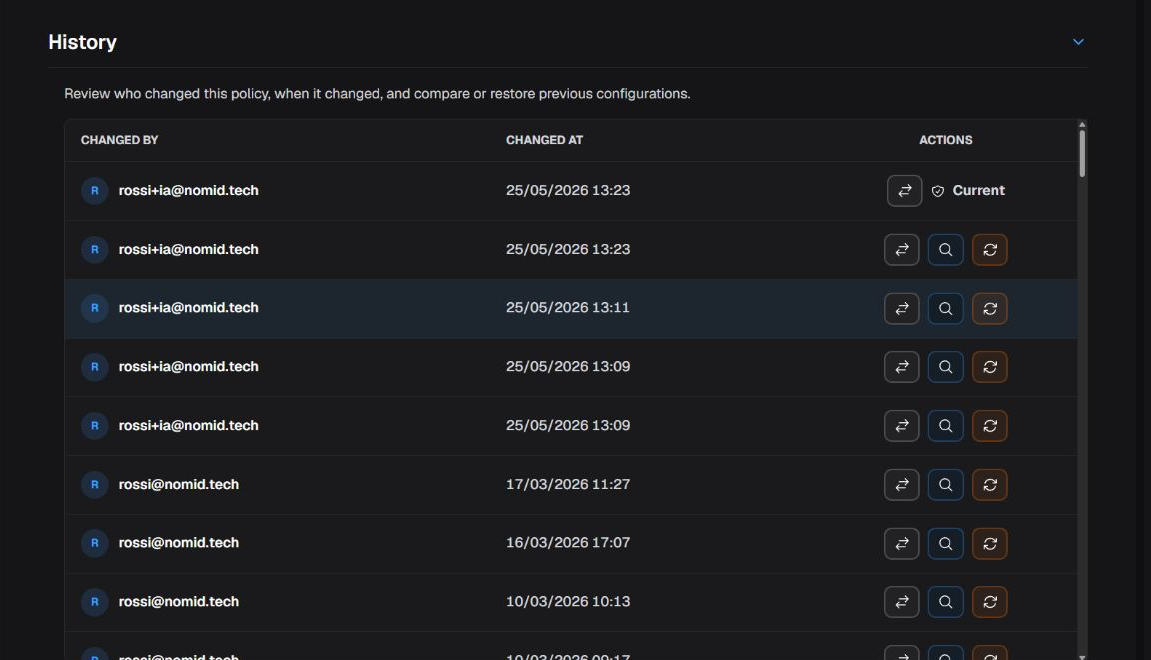Click the History section heading
The height and width of the screenshot is (660, 1151).
pos(82,42)
